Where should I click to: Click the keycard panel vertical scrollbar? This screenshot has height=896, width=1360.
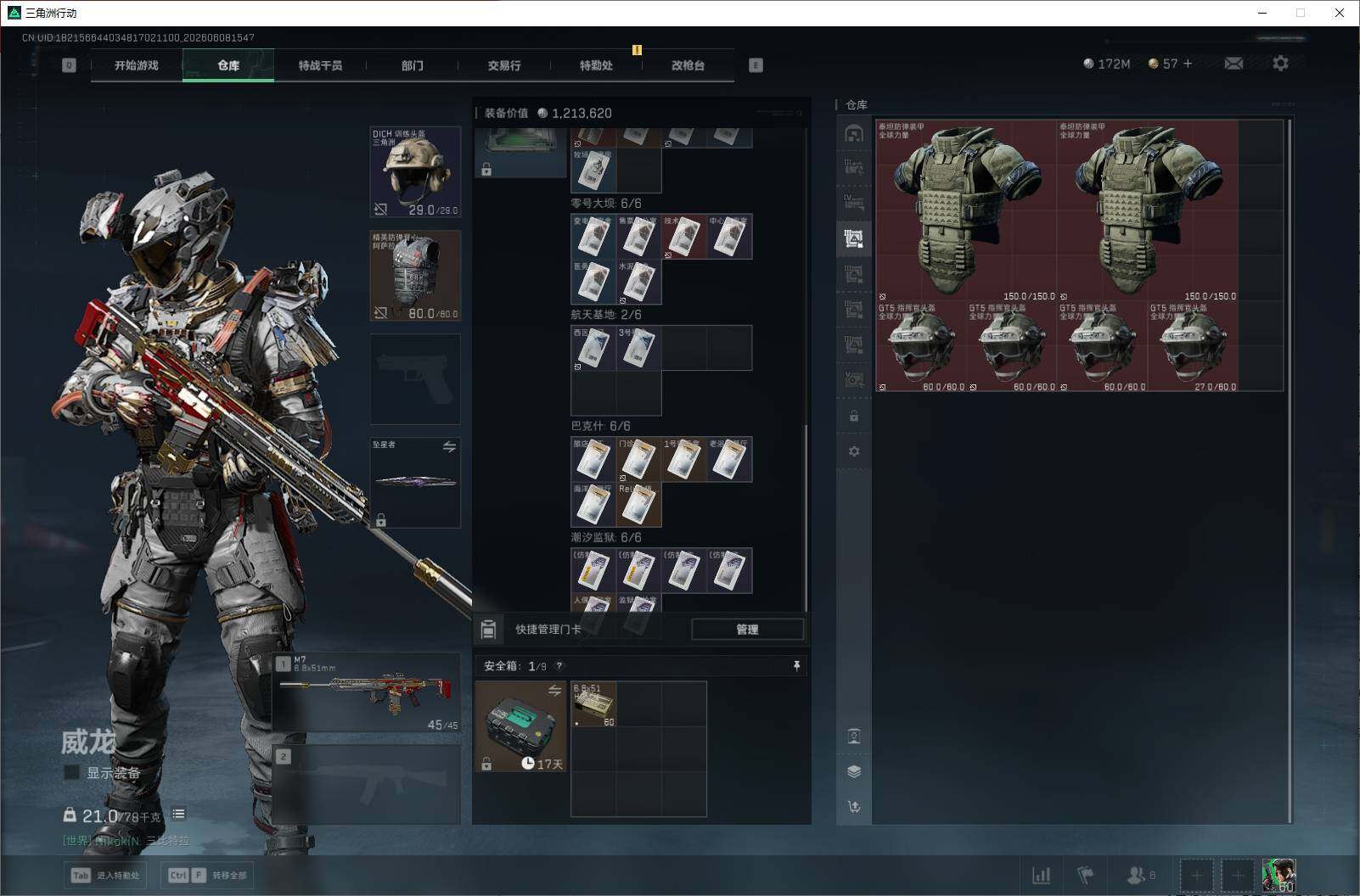click(805, 518)
